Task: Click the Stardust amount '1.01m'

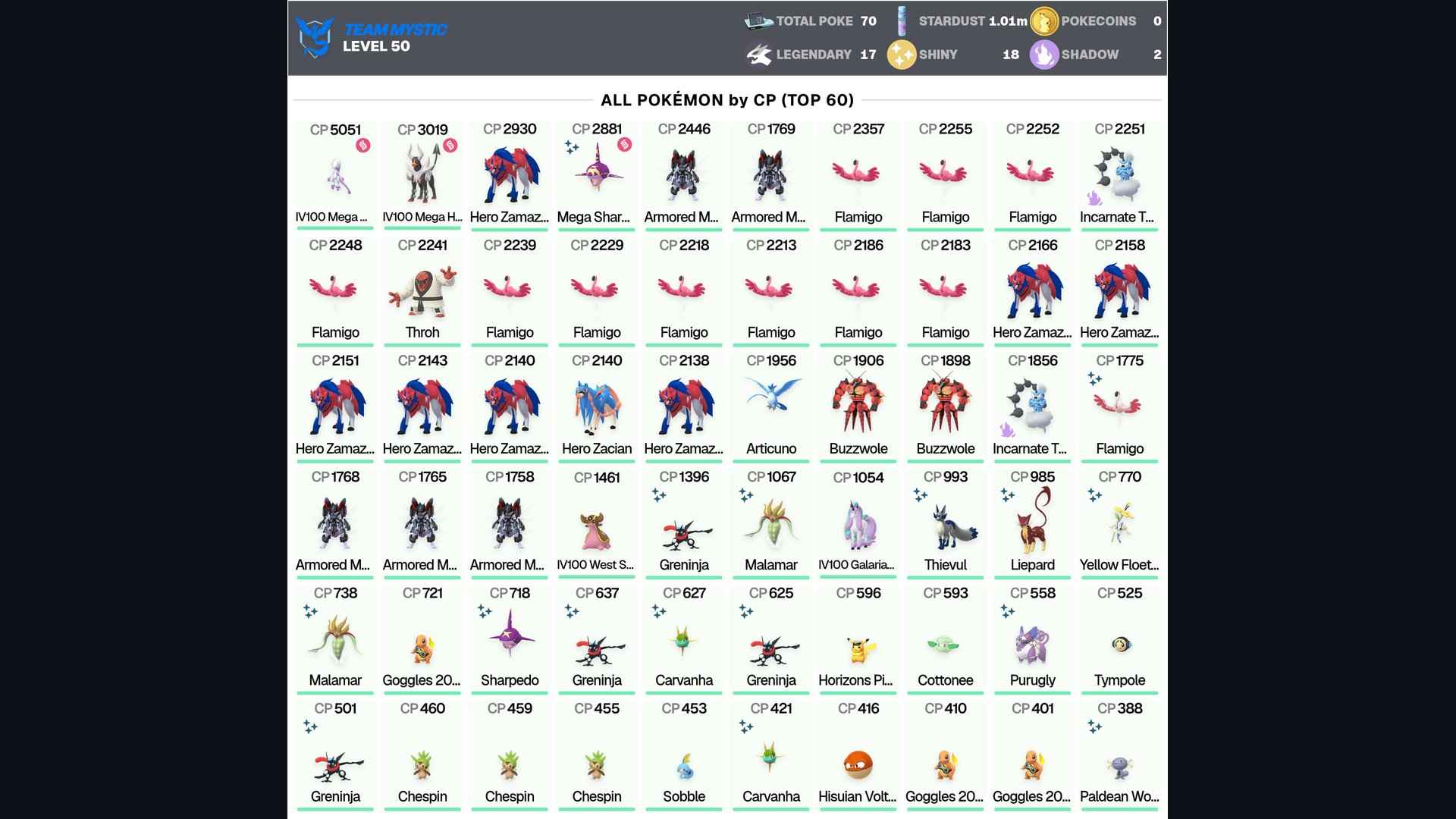Action: [1008, 21]
